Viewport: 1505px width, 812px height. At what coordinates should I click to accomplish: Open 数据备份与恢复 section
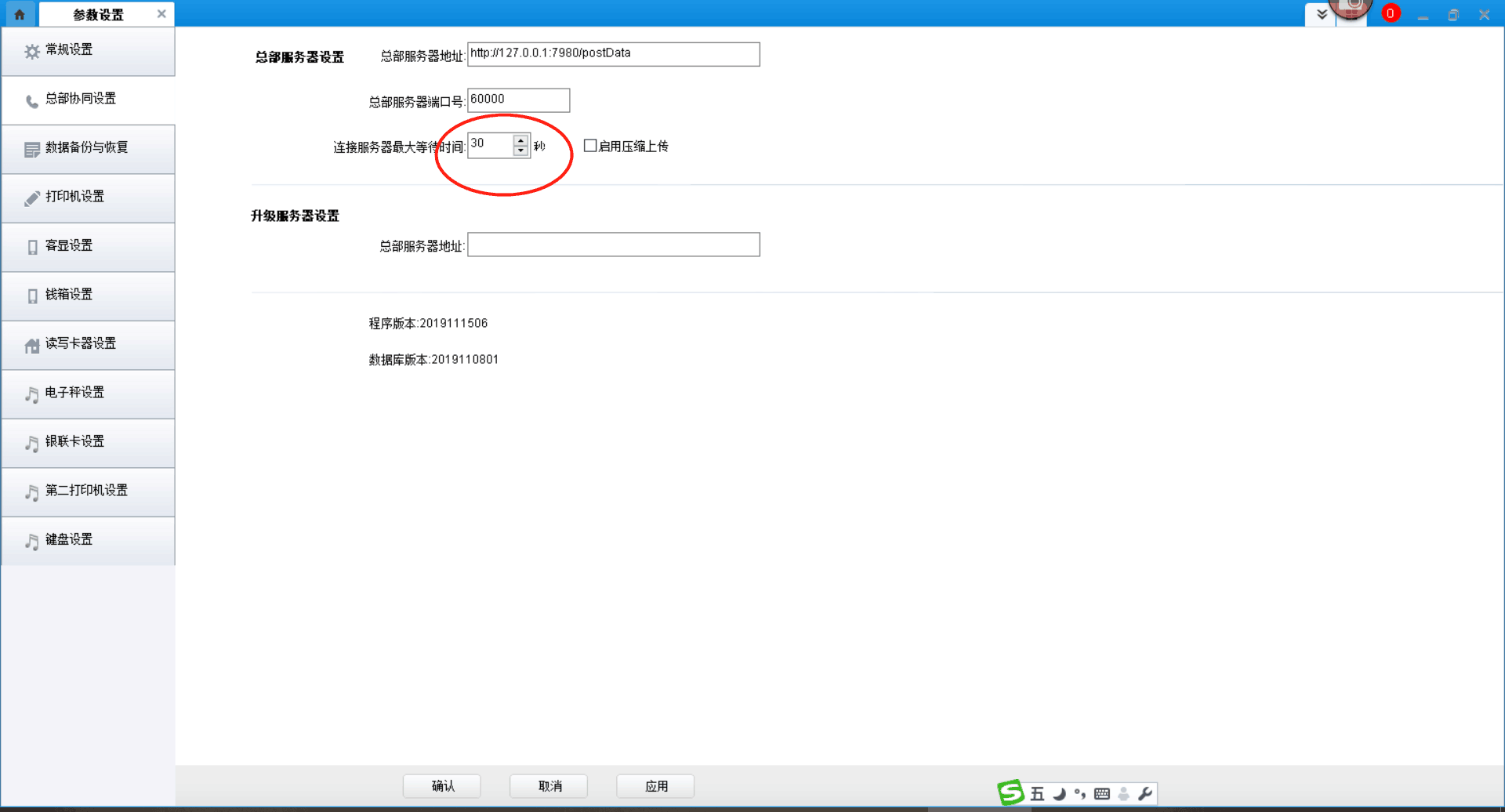[x=88, y=149]
